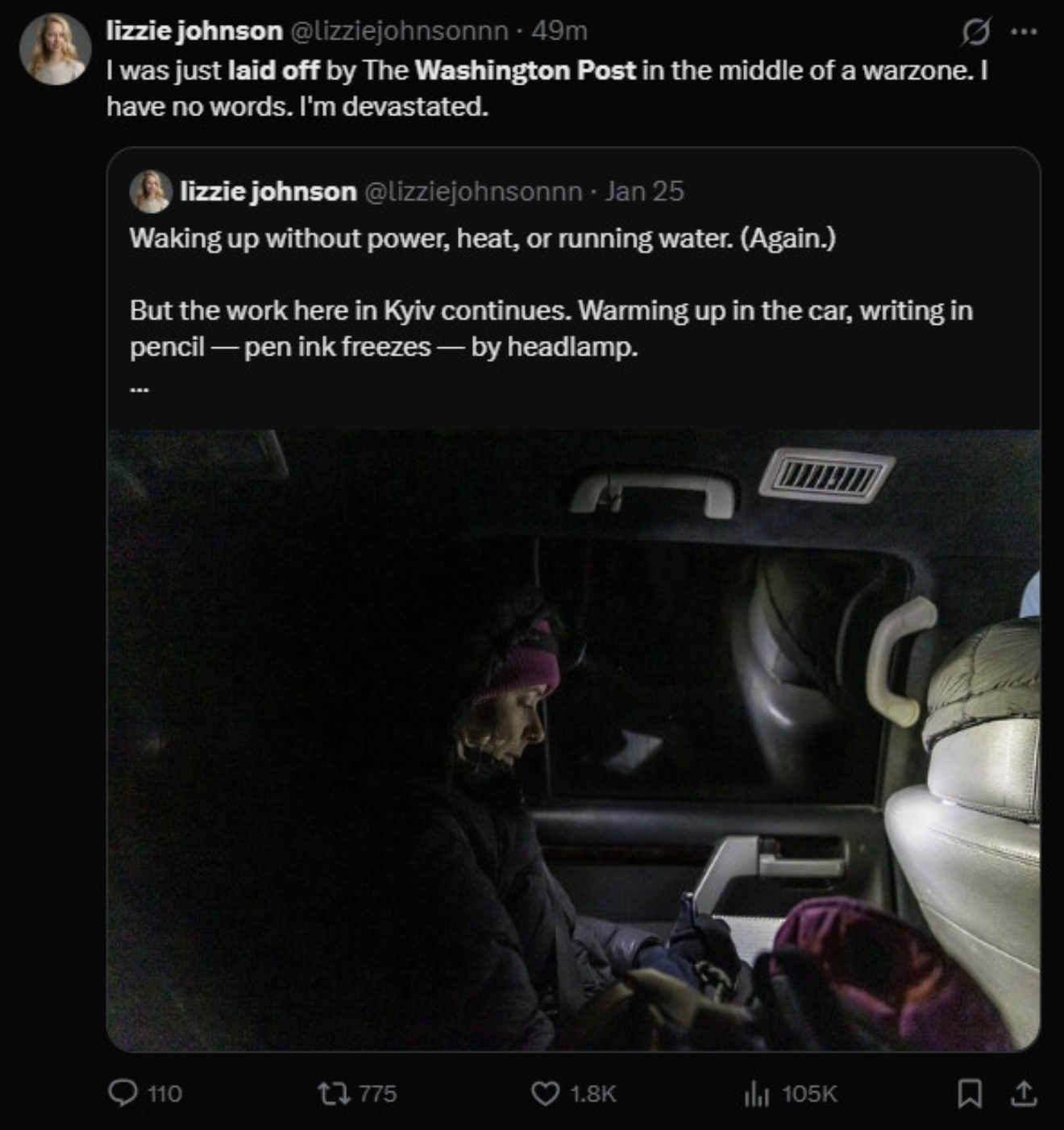
Task: Bookmark this post
Action: 969,1093
